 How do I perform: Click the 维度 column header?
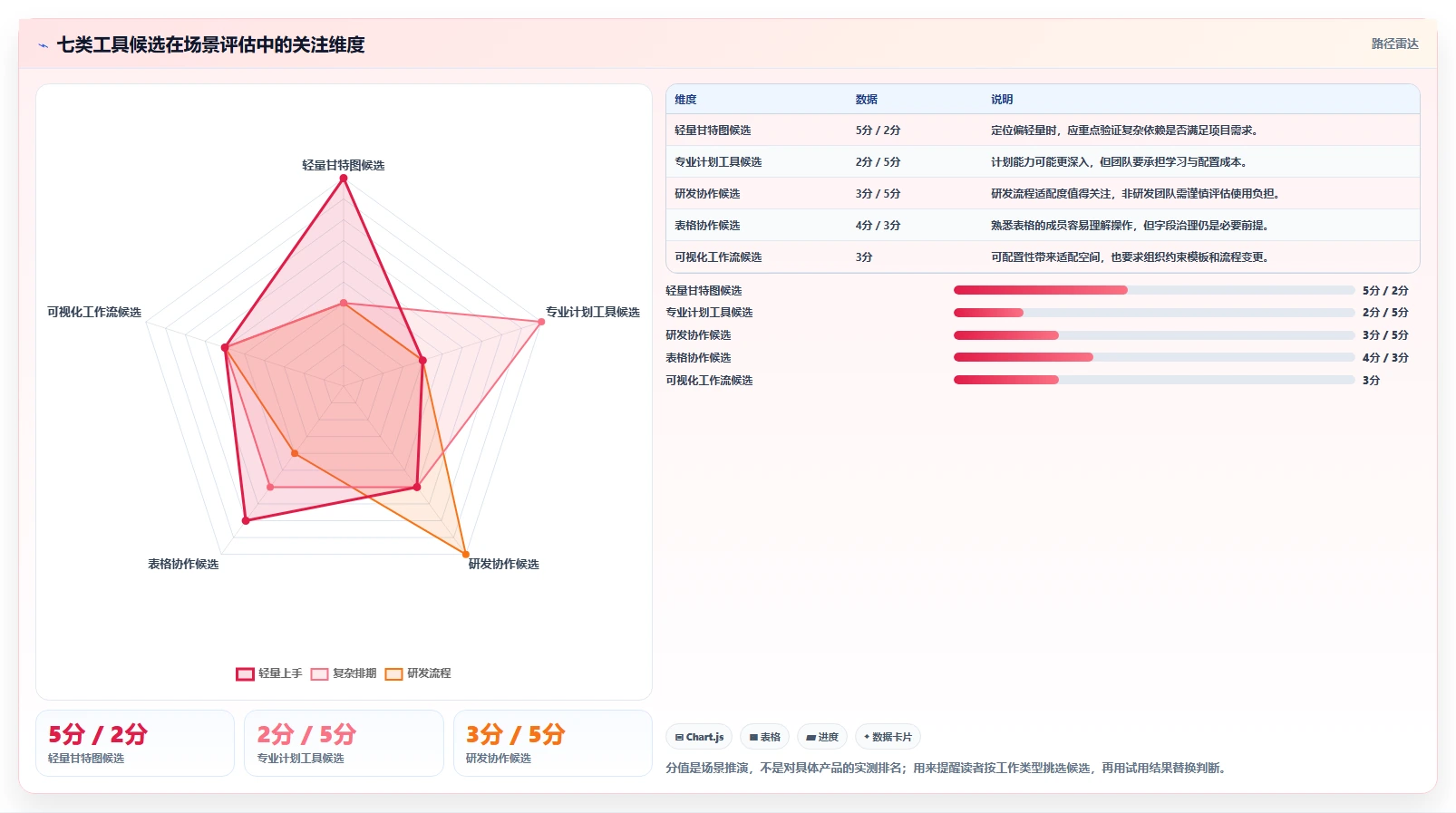[685, 100]
